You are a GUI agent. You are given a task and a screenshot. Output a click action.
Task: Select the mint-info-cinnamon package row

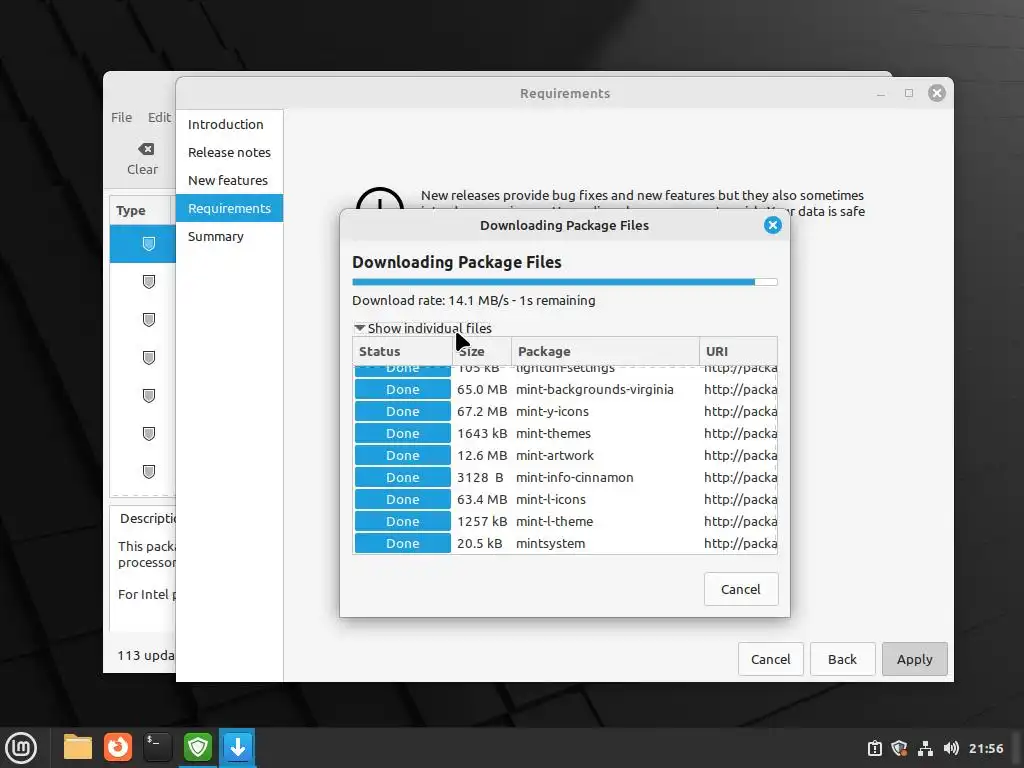click(565, 477)
